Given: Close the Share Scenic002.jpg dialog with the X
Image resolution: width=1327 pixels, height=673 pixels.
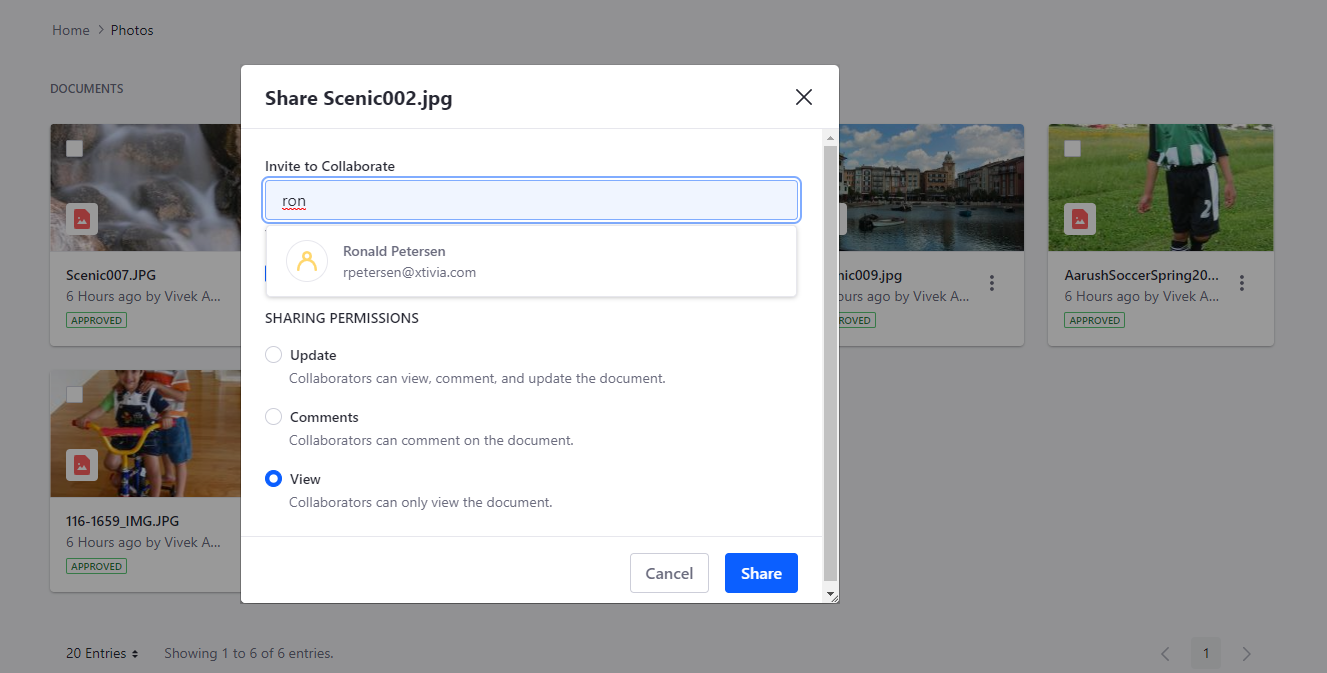Looking at the screenshot, I should click(803, 97).
